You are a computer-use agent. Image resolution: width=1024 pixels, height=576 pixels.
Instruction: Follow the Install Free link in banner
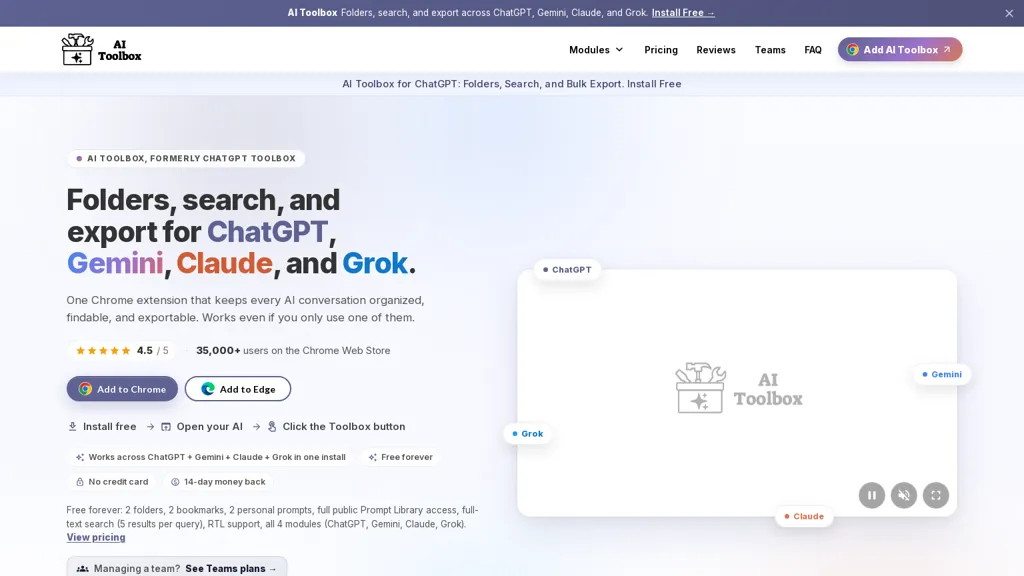click(x=683, y=12)
